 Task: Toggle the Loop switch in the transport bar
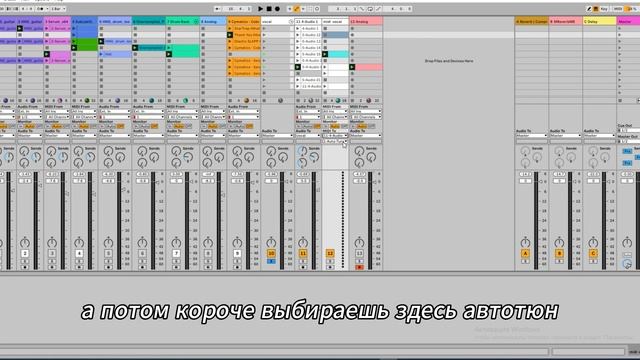tap(370, 9)
